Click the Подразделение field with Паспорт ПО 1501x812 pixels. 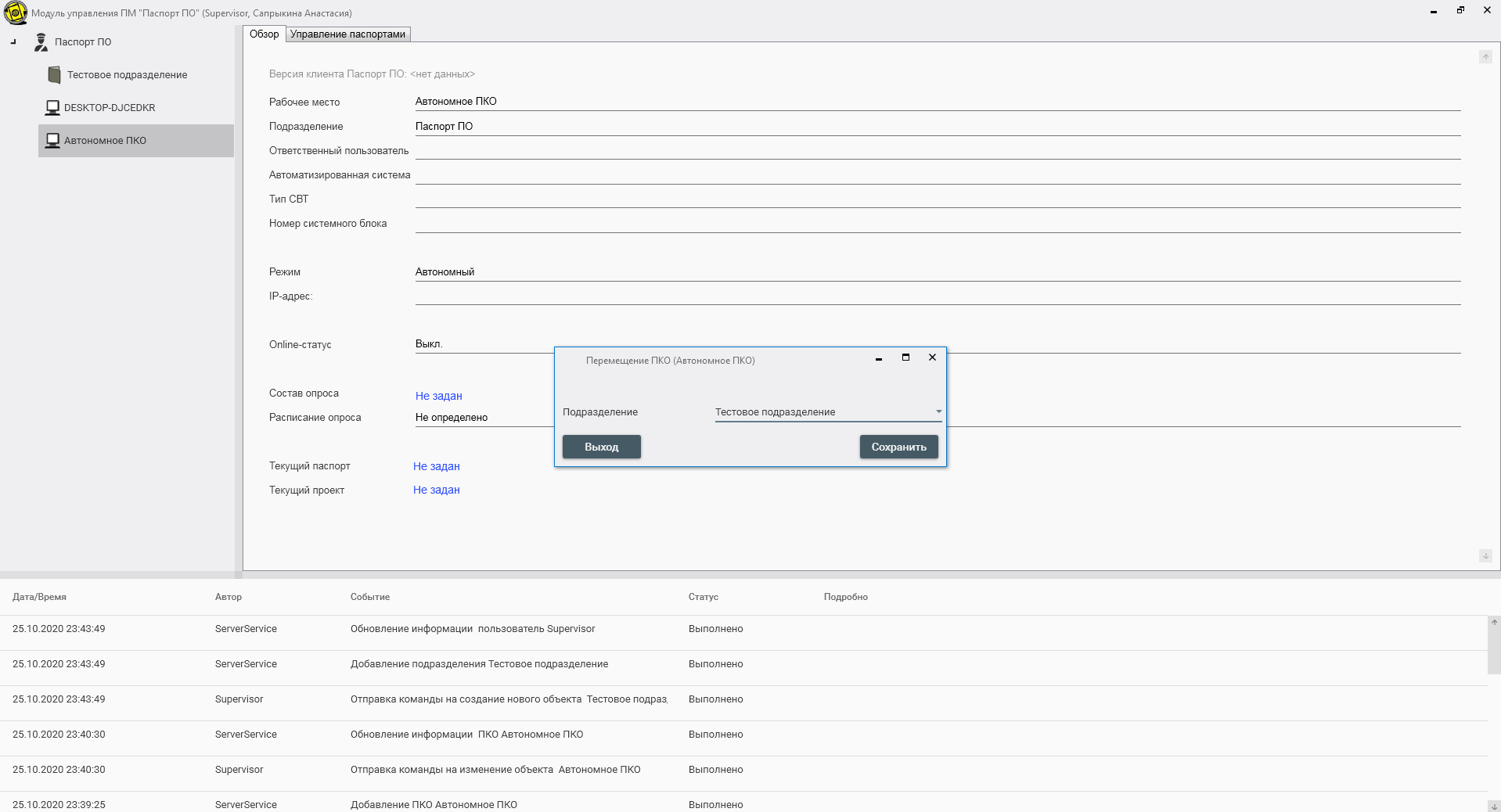coord(938,127)
